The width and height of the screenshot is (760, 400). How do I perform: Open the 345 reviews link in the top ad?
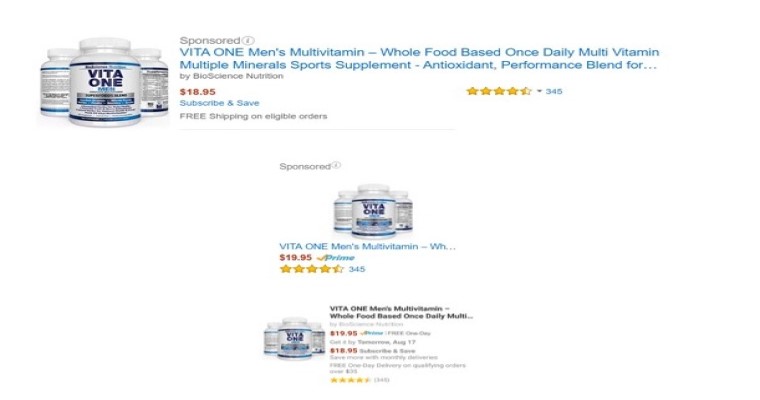click(554, 91)
